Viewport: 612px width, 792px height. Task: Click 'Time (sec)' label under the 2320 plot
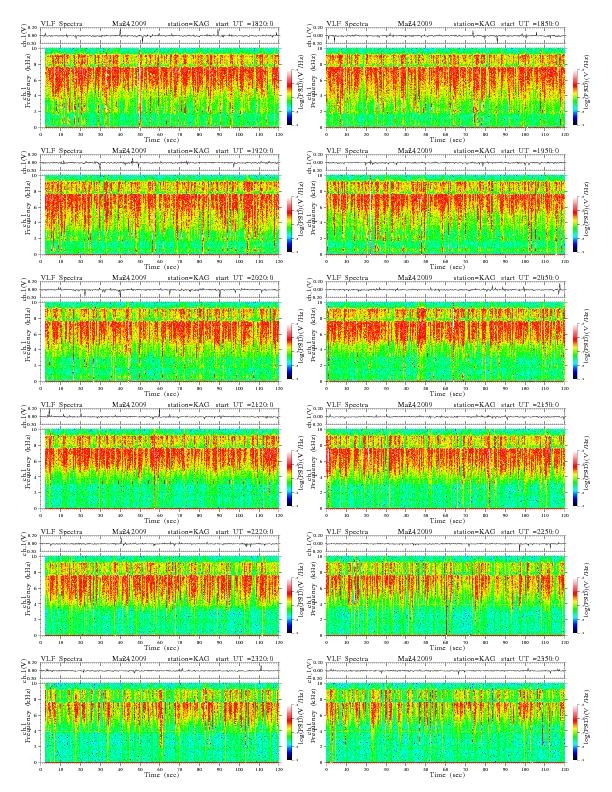click(x=162, y=775)
